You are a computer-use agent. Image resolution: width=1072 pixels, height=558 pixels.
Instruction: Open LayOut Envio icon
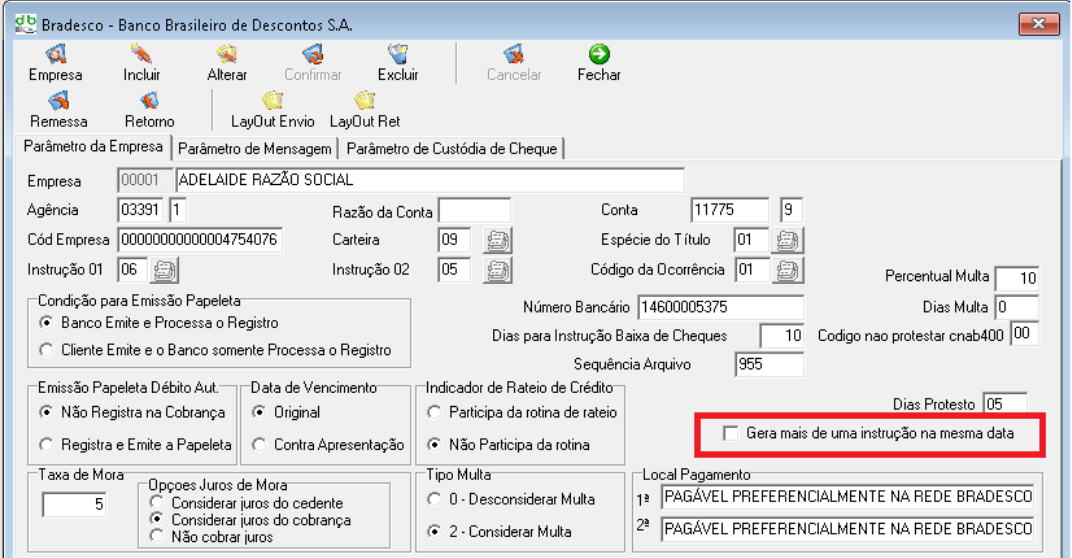tap(272, 101)
